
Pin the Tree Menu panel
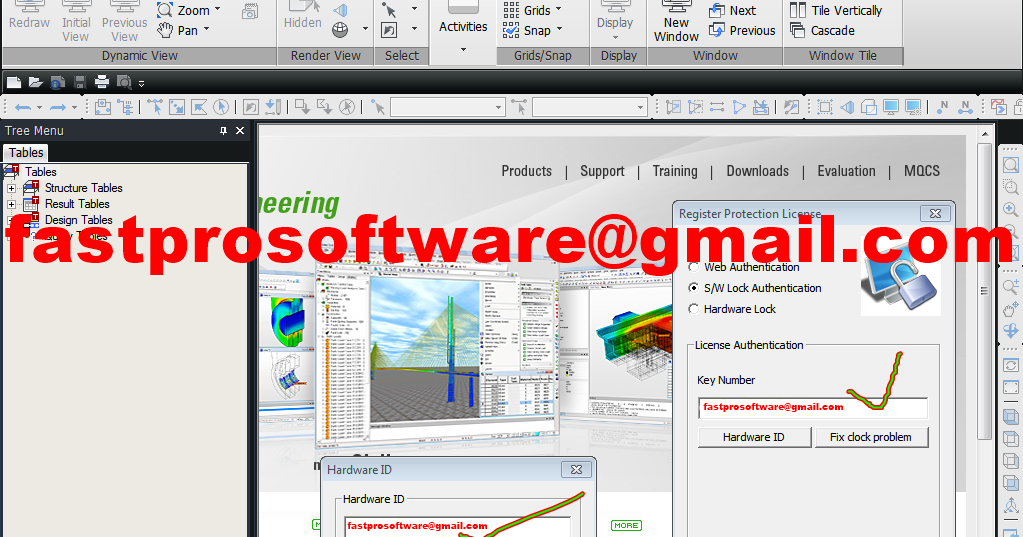[x=223, y=130]
